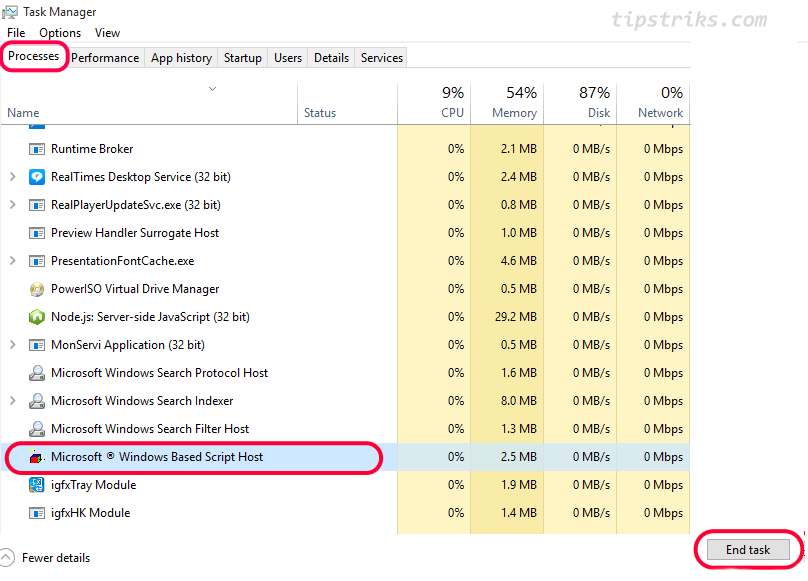Sort processes by Memory column
808x581 pixels.
coord(507,103)
